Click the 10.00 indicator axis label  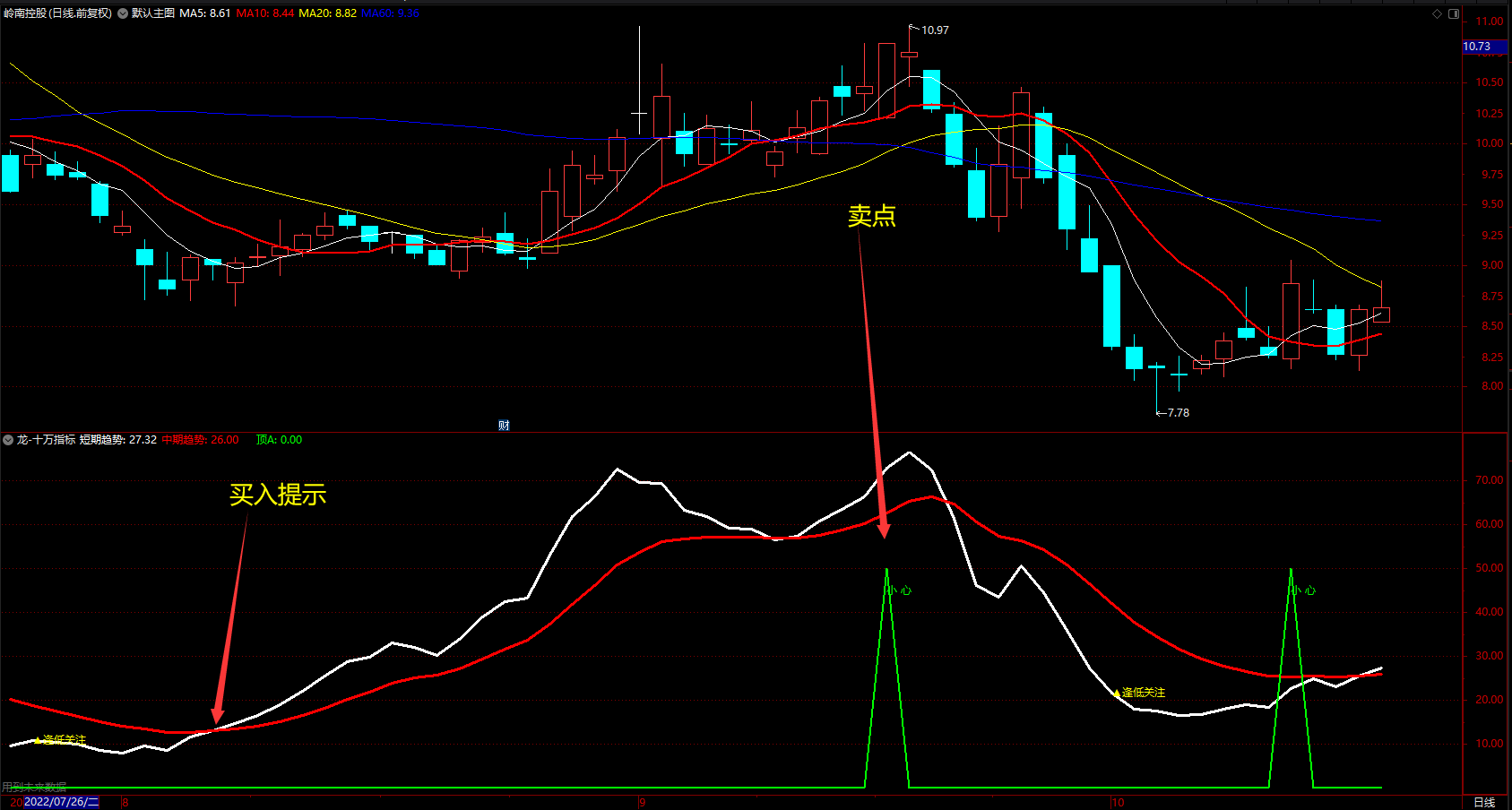(1490, 744)
